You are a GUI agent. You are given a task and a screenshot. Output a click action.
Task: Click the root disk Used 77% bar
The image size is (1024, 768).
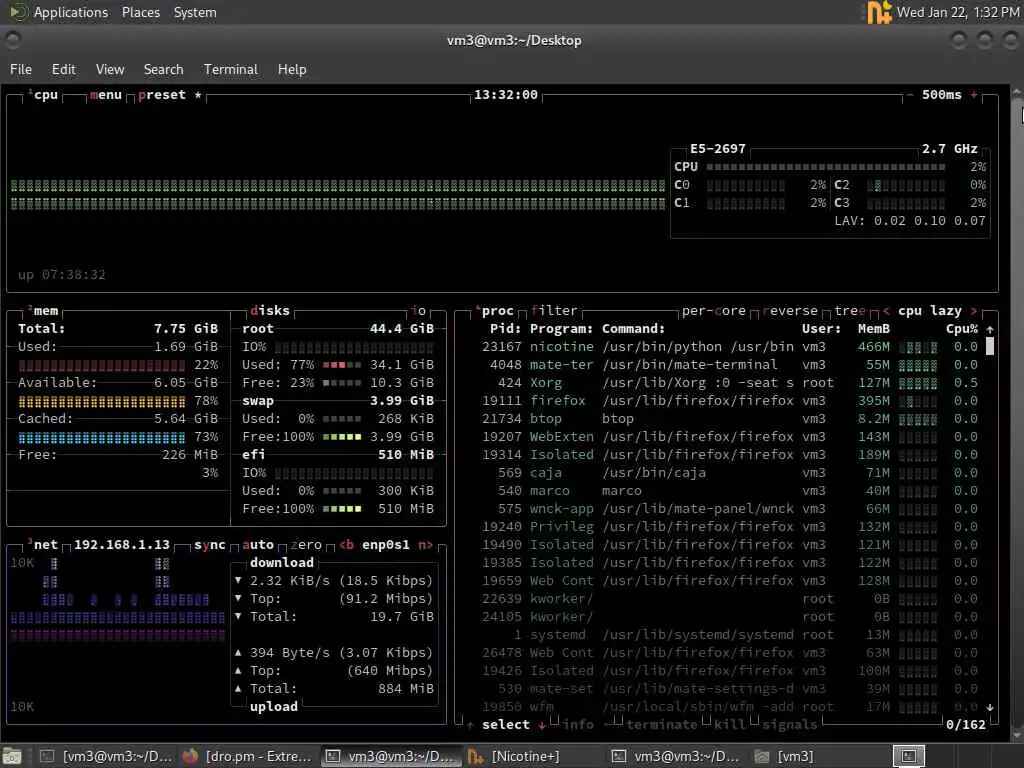pyautogui.click(x=342, y=365)
